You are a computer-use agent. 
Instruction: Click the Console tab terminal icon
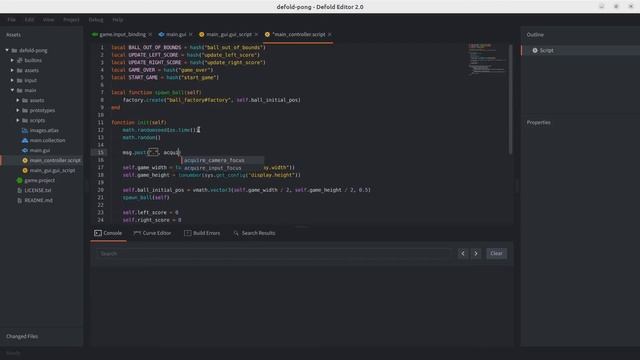pos(98,233)
